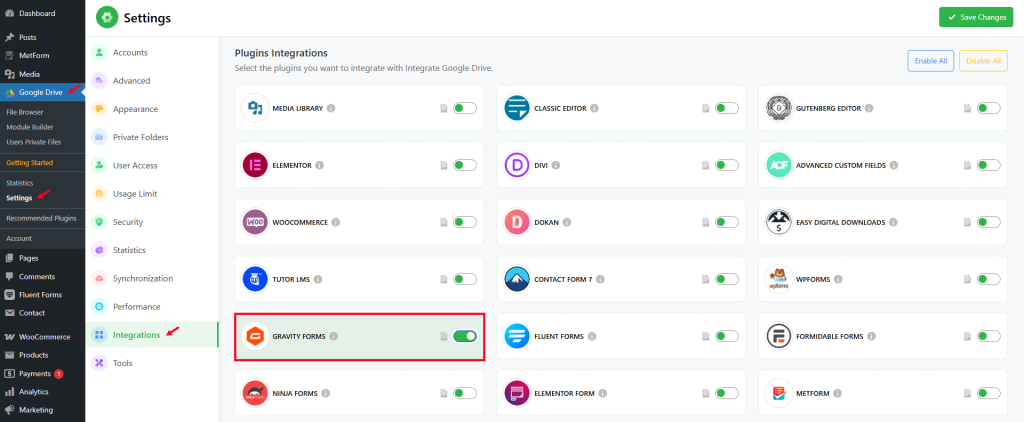Switch off WooCommerce integration toggle

[x=465, y=222]
